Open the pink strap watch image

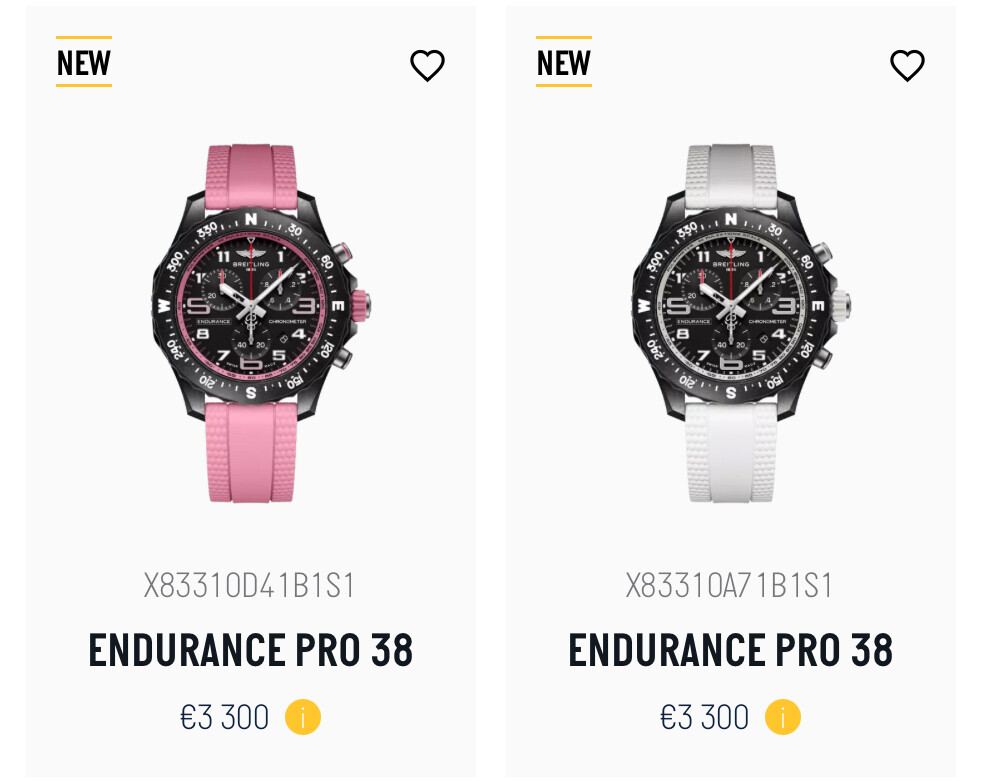click(260, 324)
